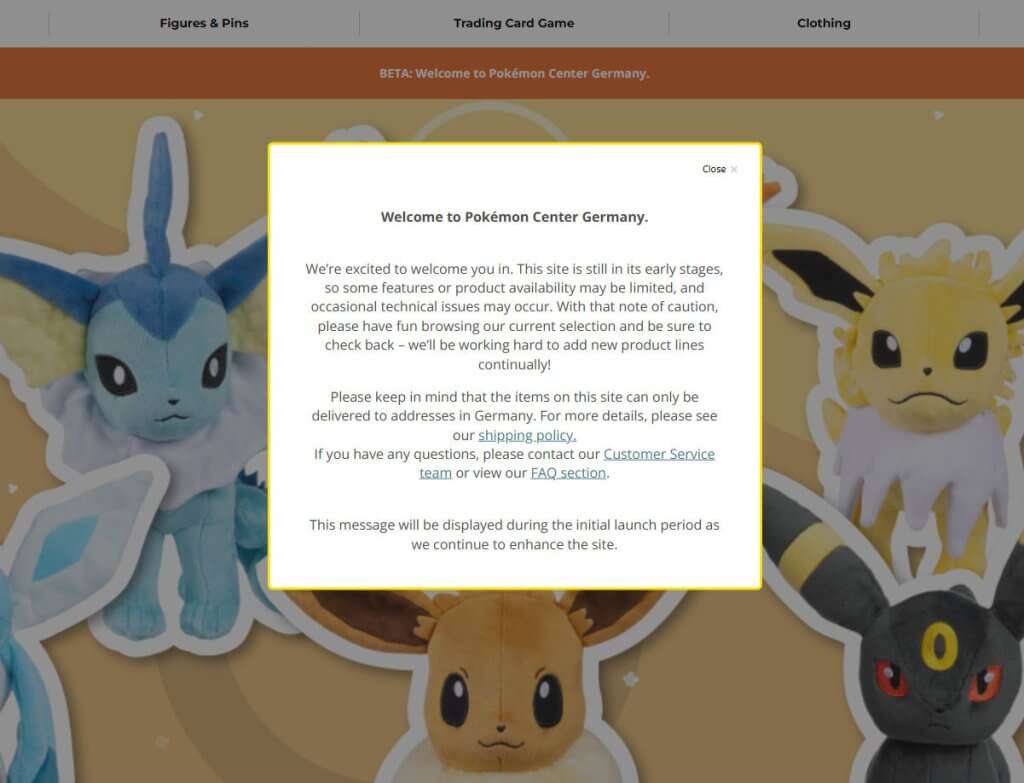Open the Clothing menu
Screen dimensions: 1024x783
click(x=824, y=23)
